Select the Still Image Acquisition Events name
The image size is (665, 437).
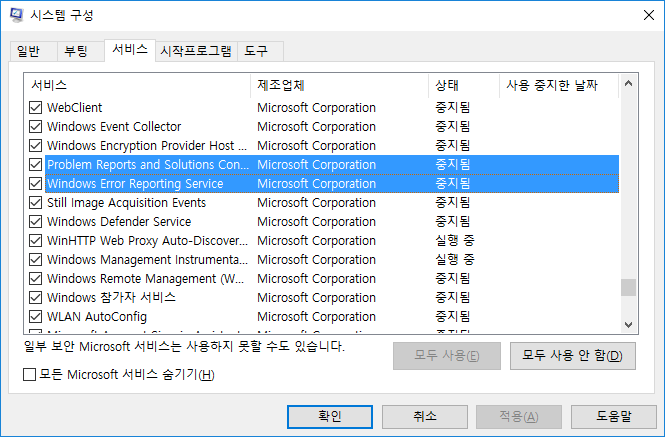click(126, 203)
